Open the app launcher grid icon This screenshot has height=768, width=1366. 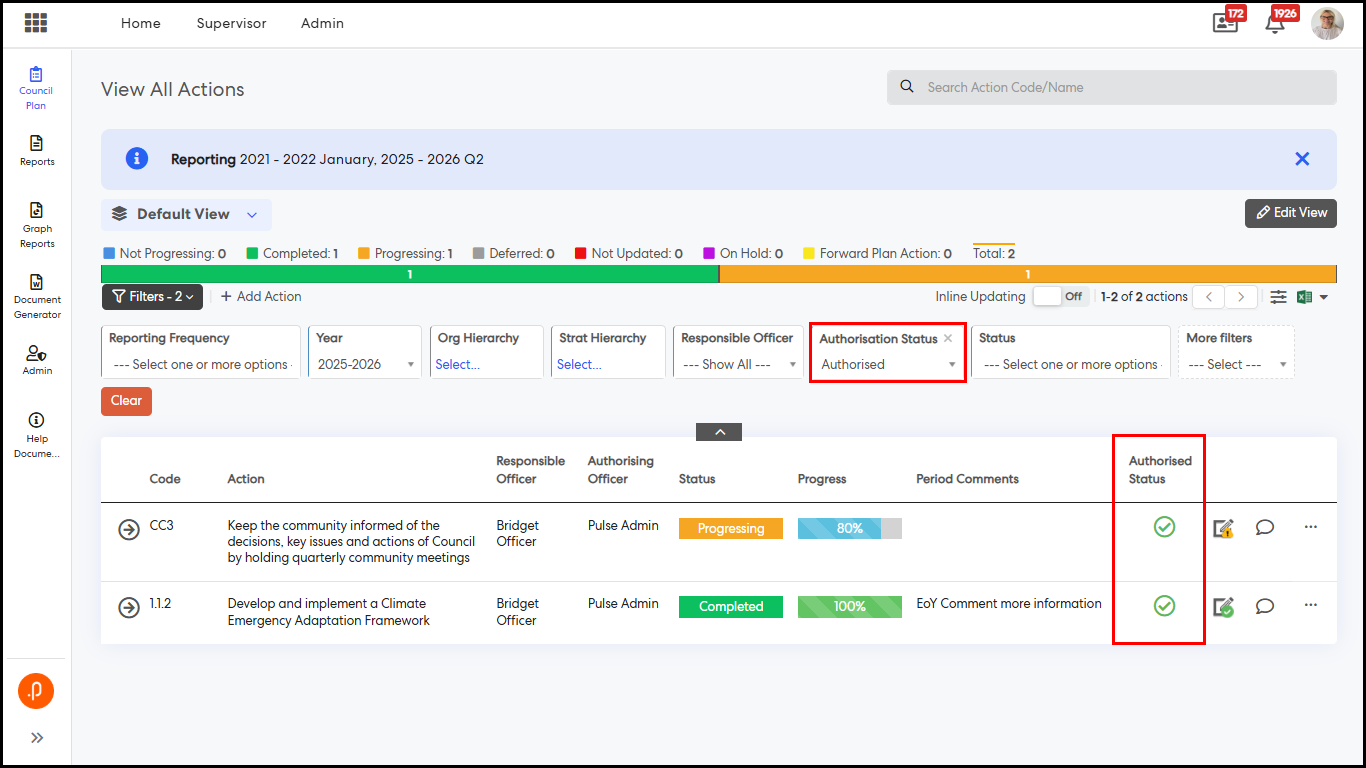coord(36,23)
